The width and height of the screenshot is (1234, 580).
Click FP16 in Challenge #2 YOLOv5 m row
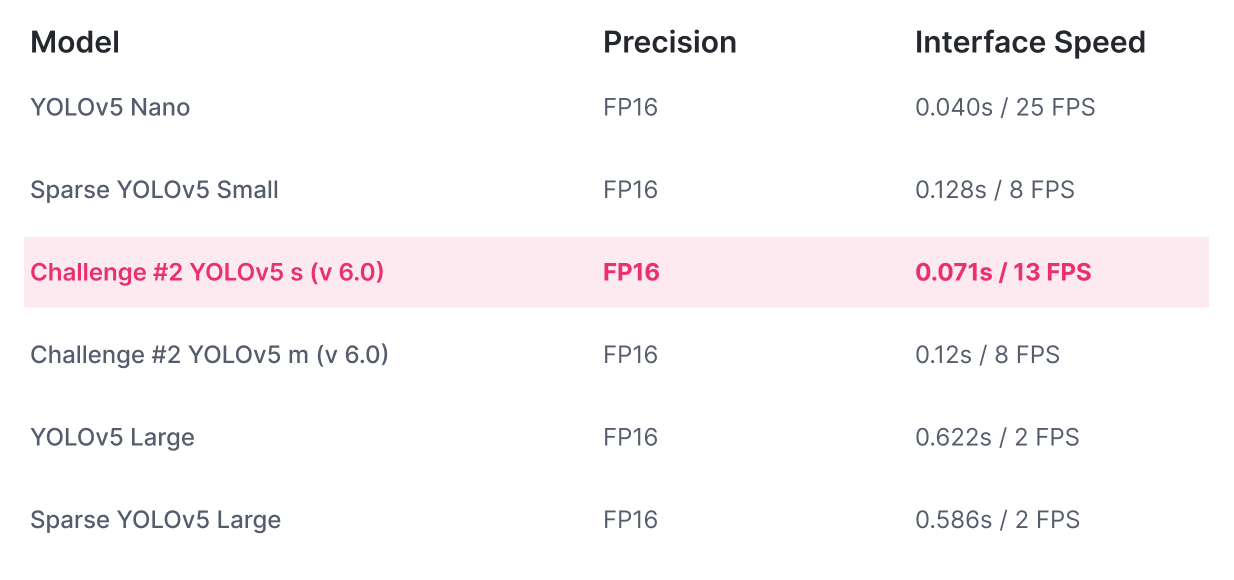pos(631,355)
